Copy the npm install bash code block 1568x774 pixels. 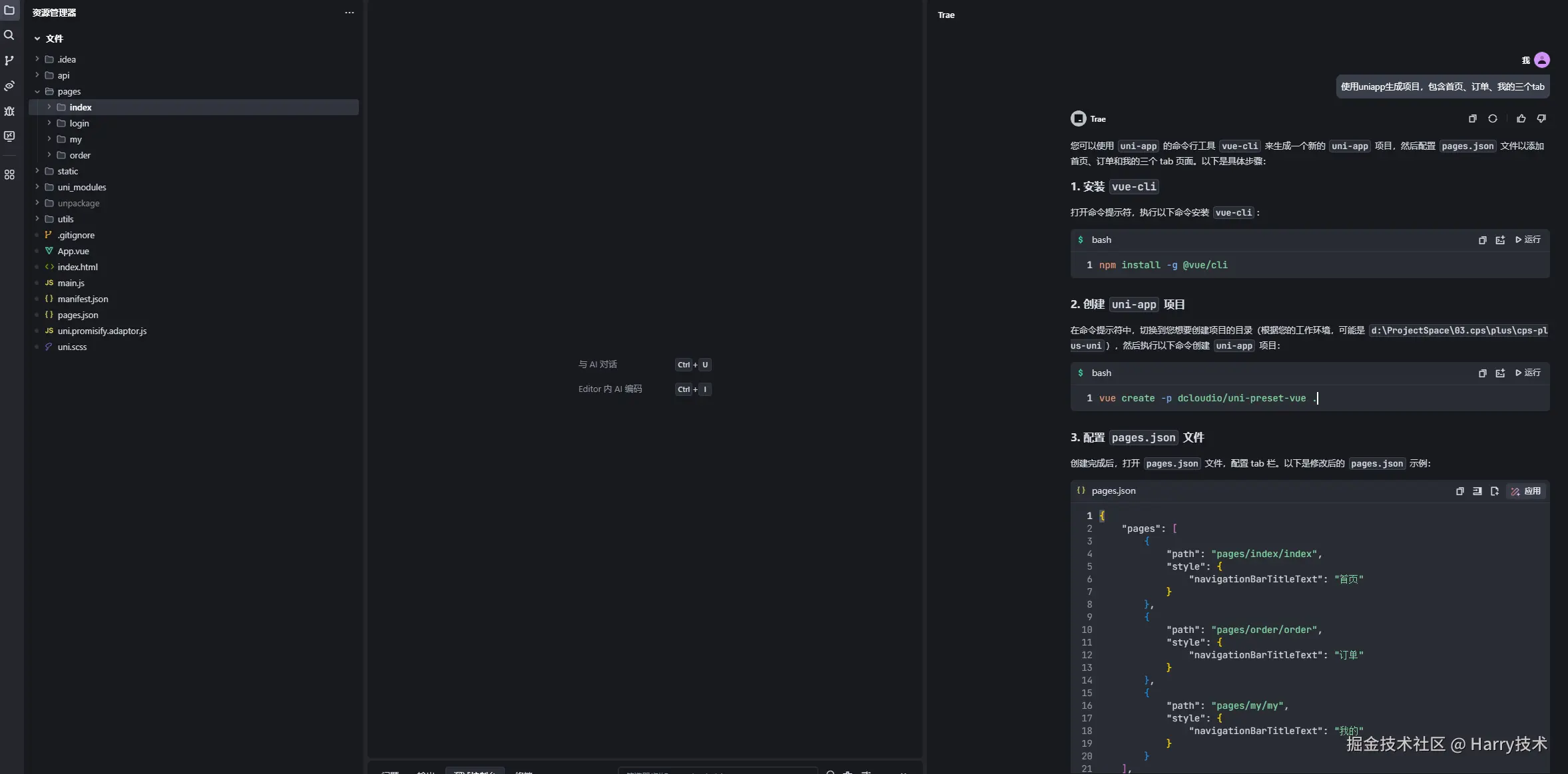click(1482, 240)
